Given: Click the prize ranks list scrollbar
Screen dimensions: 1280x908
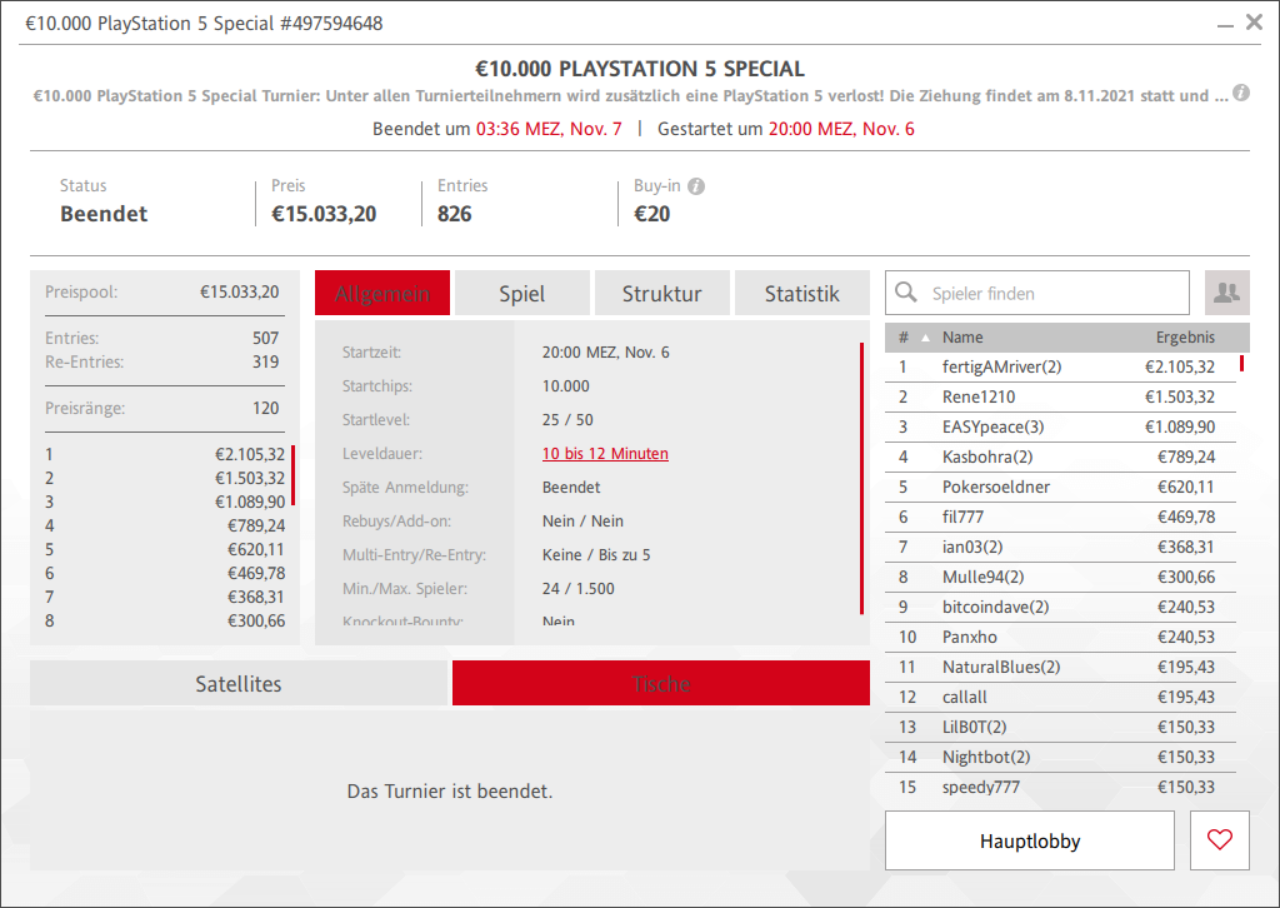Looking at the screenshot, I should (x=294, y=476).
